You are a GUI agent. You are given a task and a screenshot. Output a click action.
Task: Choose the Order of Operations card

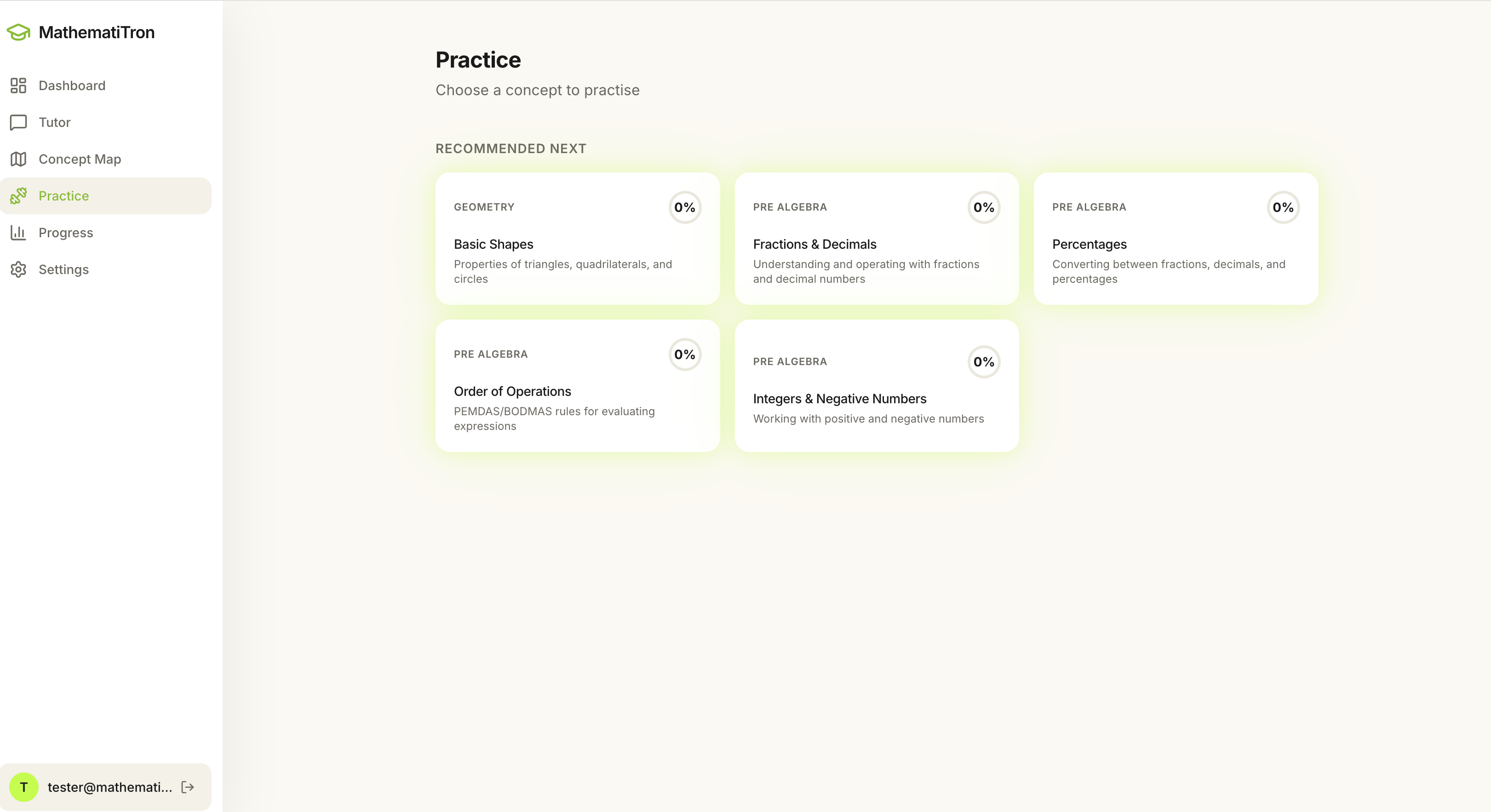pyautogui.click(x=577, y=385)
